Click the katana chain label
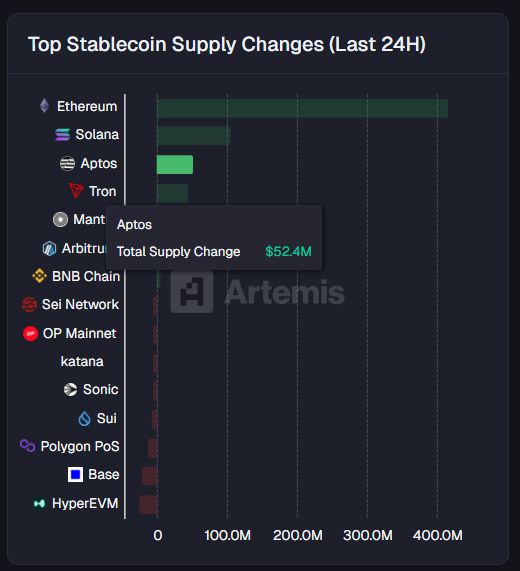The image size is (520, 571). point(82,361)
